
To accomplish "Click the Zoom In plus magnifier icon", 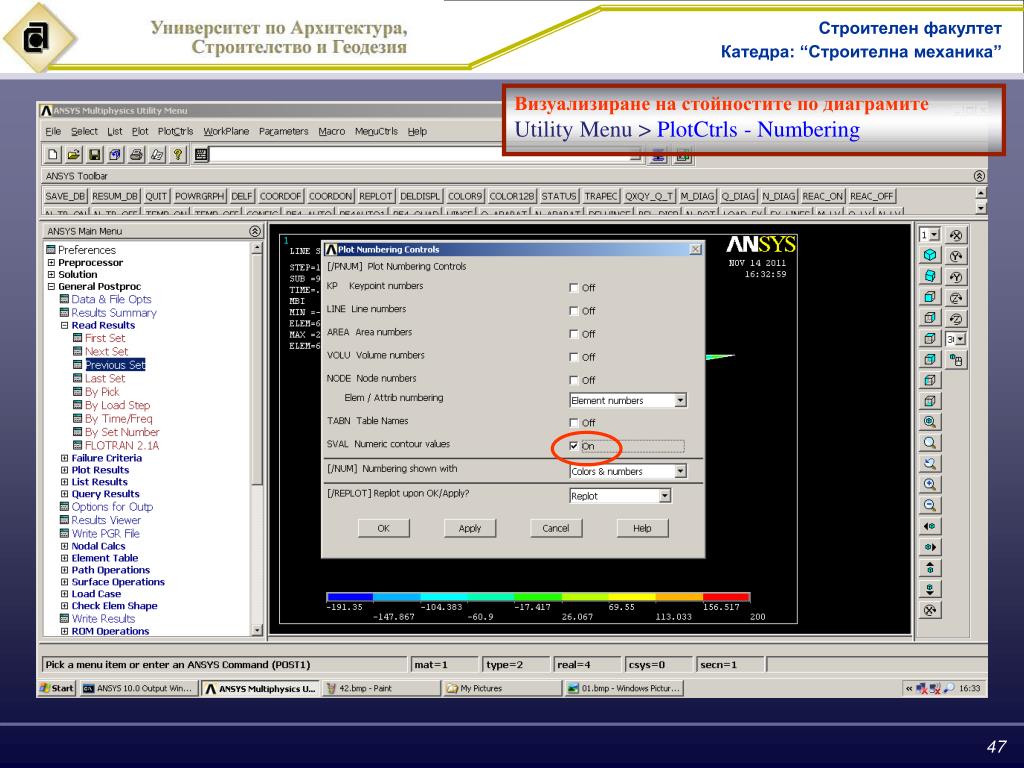I will click(930, 485).
